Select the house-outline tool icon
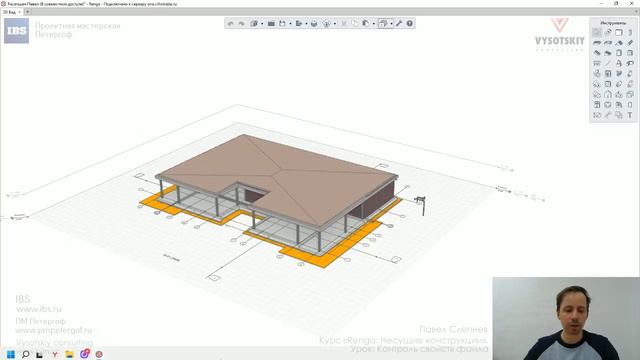 click(x=608, y=94)
